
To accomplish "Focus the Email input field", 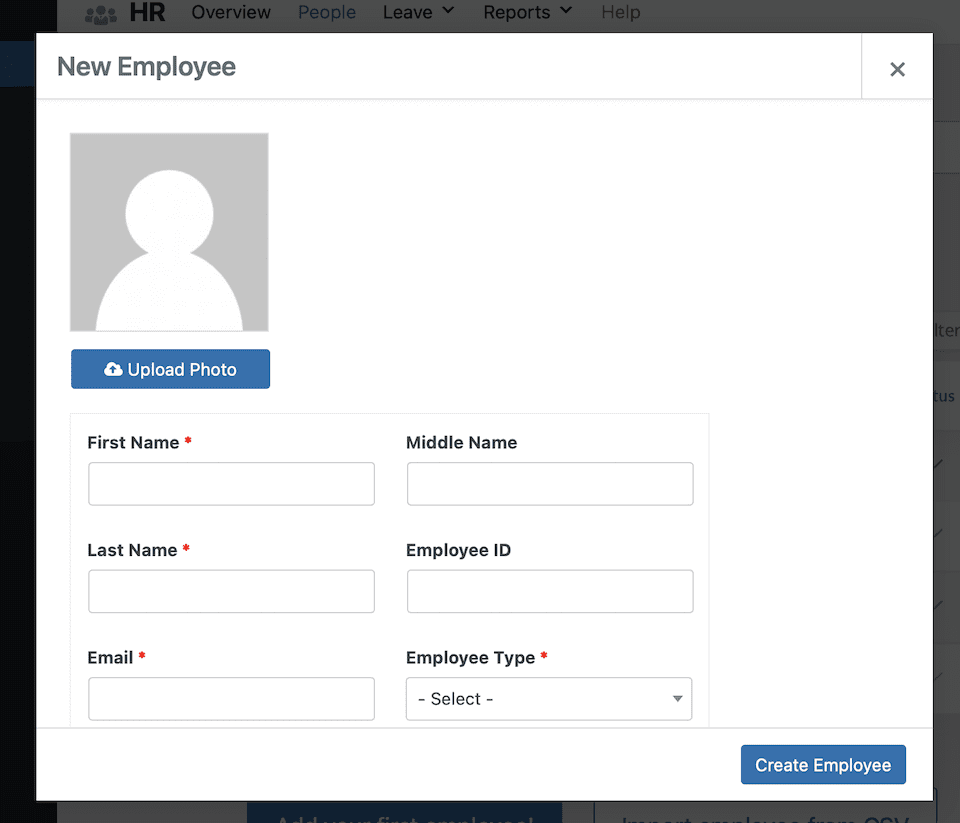I will (231, 698).
